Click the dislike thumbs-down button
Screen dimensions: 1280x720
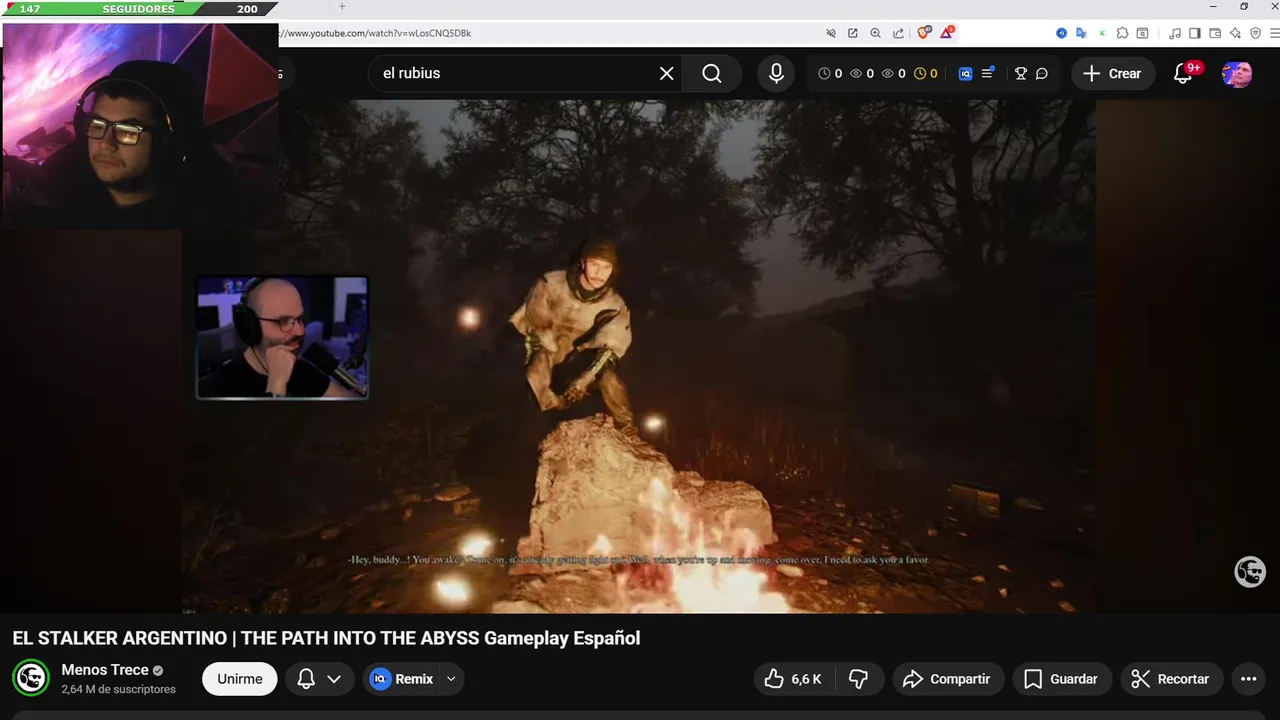[858, 679]
